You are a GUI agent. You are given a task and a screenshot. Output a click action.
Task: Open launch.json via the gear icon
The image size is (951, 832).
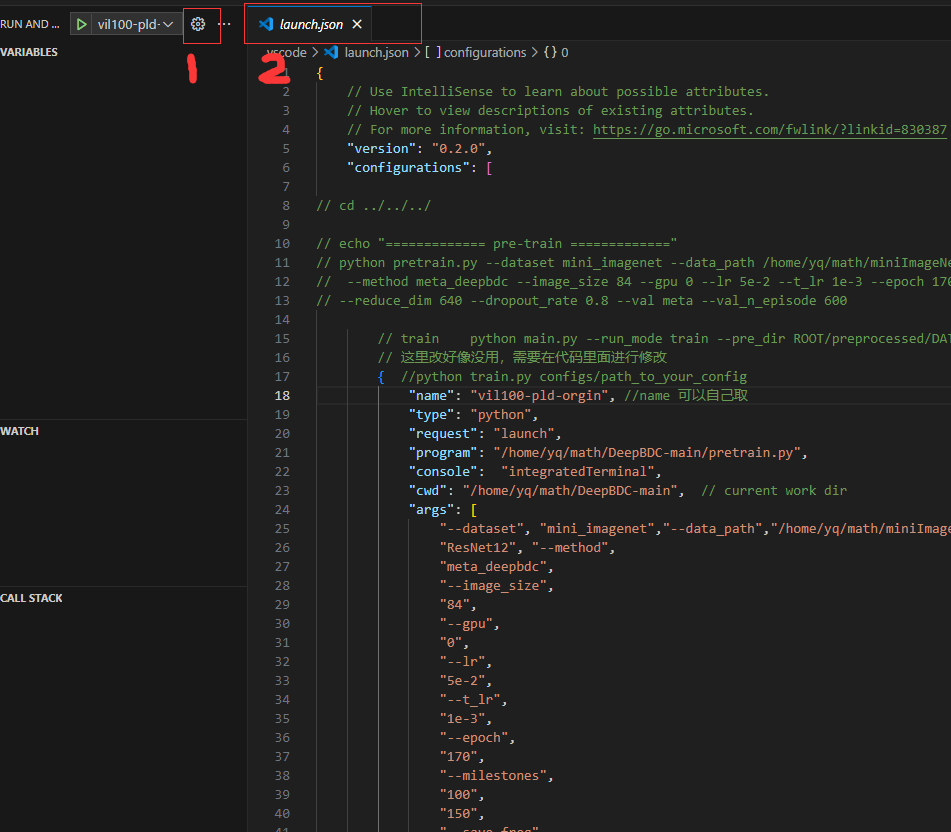click(x=198, y=24)
